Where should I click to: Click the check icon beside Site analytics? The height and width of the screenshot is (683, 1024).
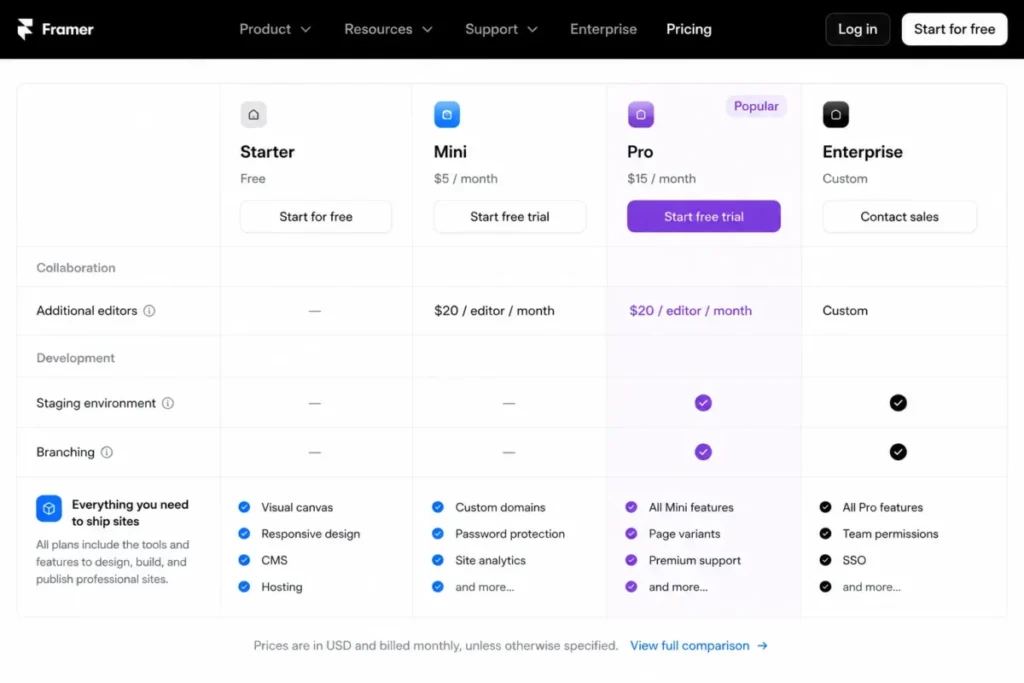click(x=438, y=560)
